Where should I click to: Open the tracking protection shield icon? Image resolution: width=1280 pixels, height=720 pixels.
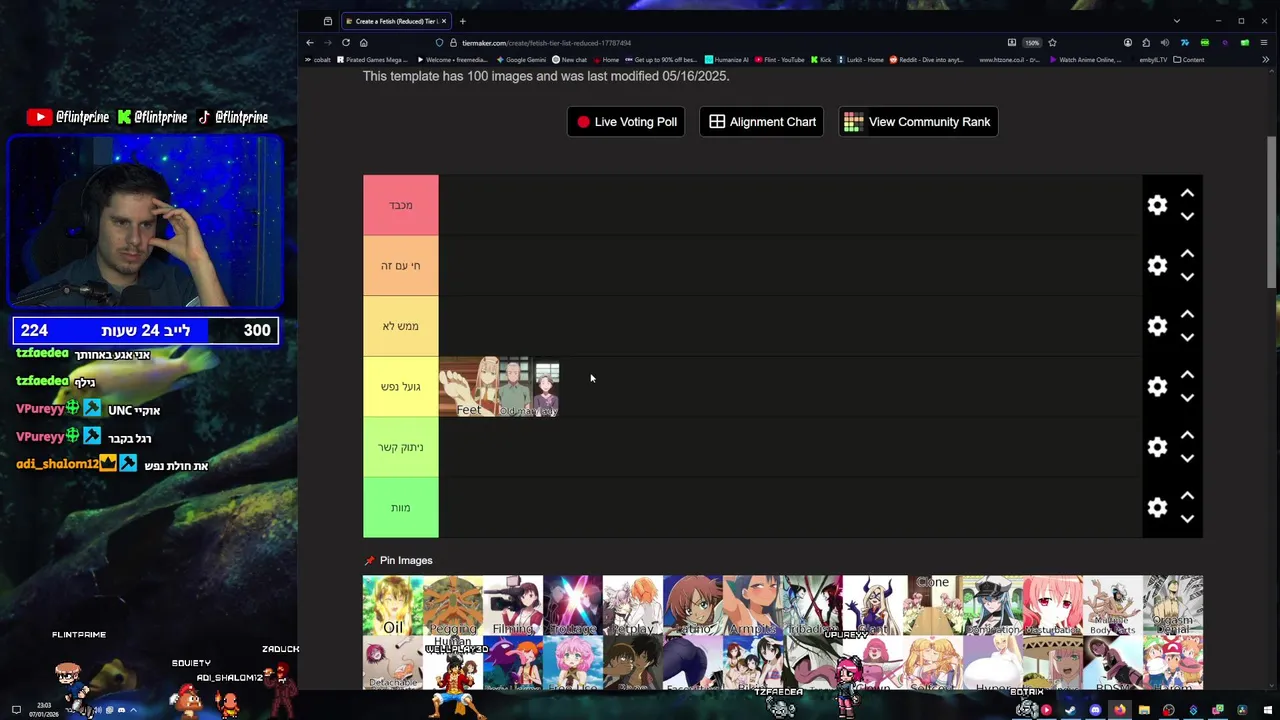tap(439, 43)
